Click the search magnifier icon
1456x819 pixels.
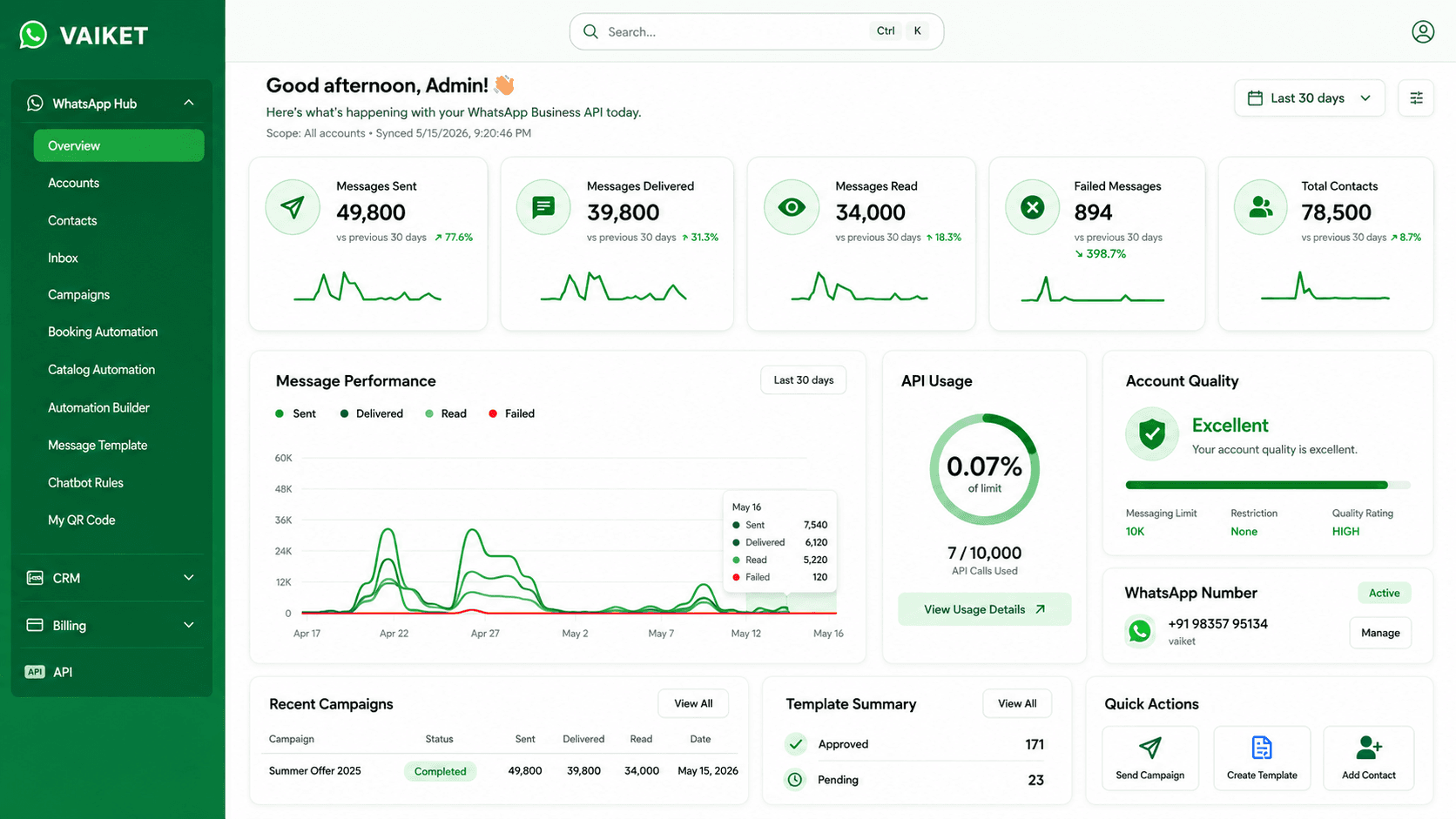(590, 31)
